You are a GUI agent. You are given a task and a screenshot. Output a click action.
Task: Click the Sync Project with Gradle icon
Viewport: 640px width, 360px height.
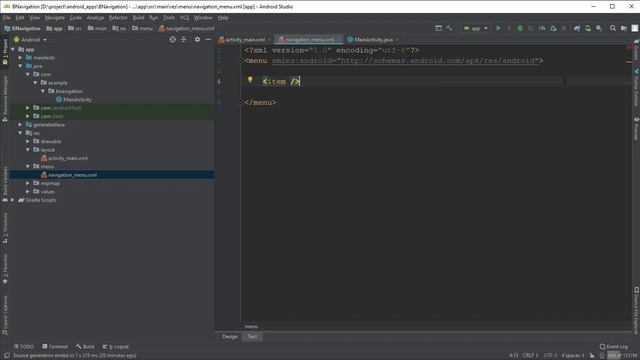pos(577,28)
